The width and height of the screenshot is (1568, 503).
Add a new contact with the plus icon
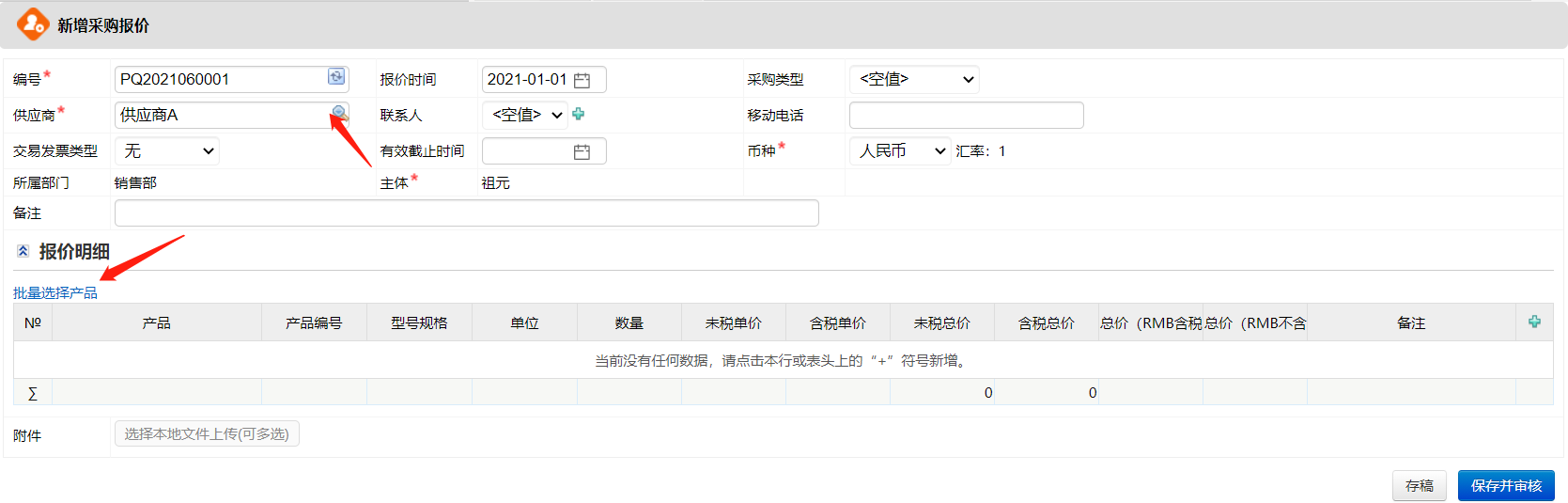click(x=579, y=114)
